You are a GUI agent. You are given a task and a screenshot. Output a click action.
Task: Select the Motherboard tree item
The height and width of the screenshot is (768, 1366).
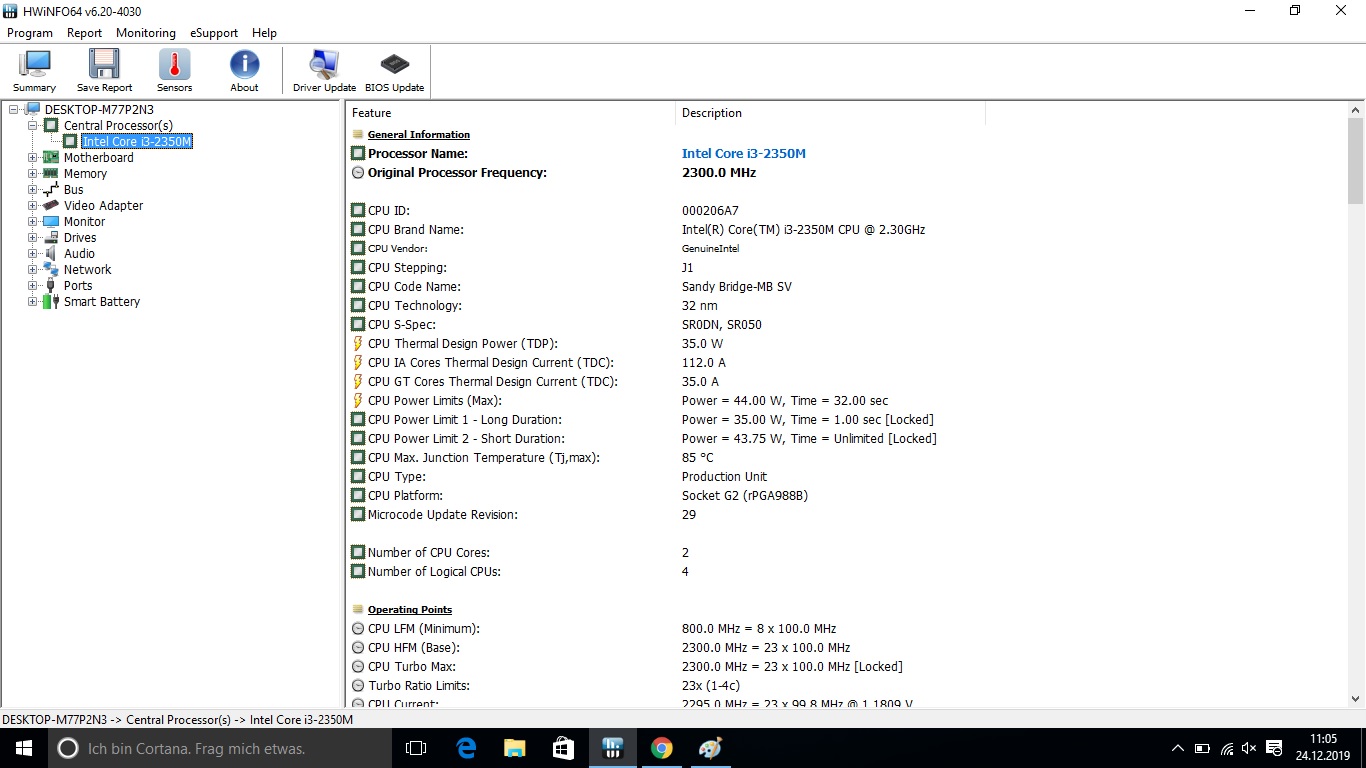click(98, 157)
